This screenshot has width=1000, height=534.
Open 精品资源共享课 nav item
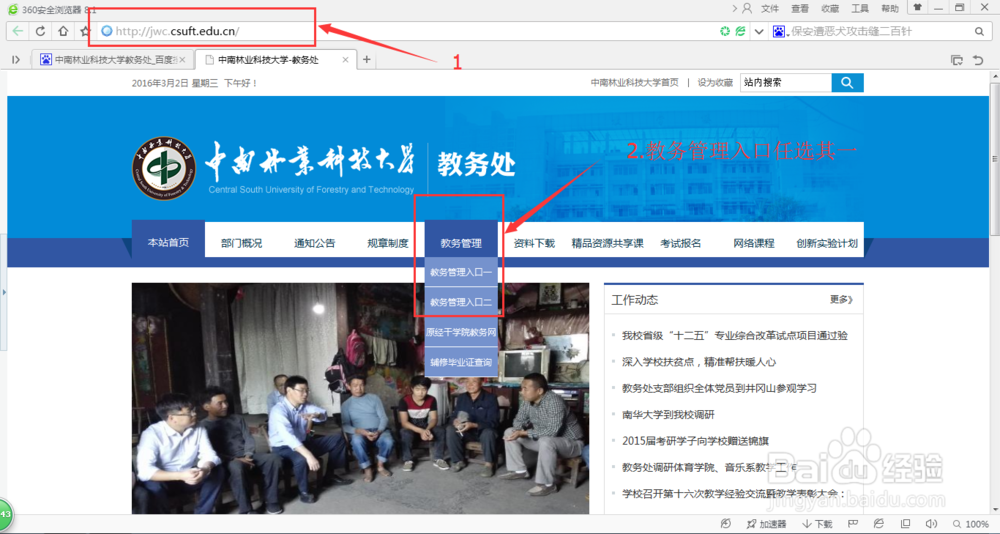tap(607, 243)
